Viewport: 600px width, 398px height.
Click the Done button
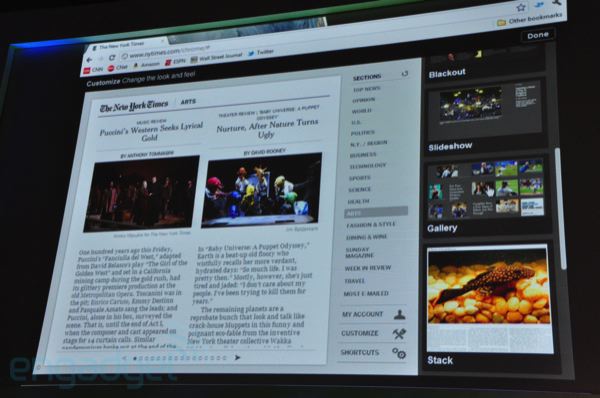tap(538, 35)
